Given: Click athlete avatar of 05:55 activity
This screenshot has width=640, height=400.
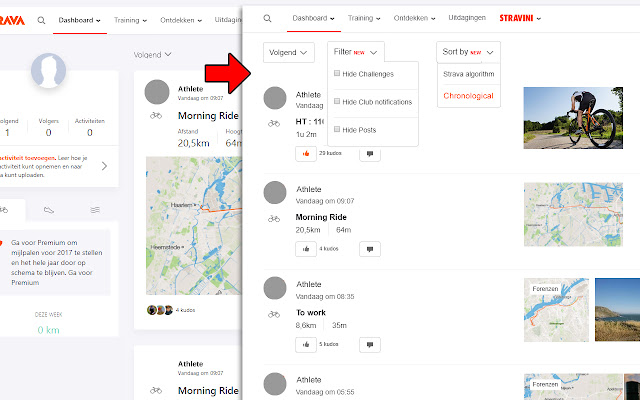Looking at the screenshot, I should tap(275, 384).
